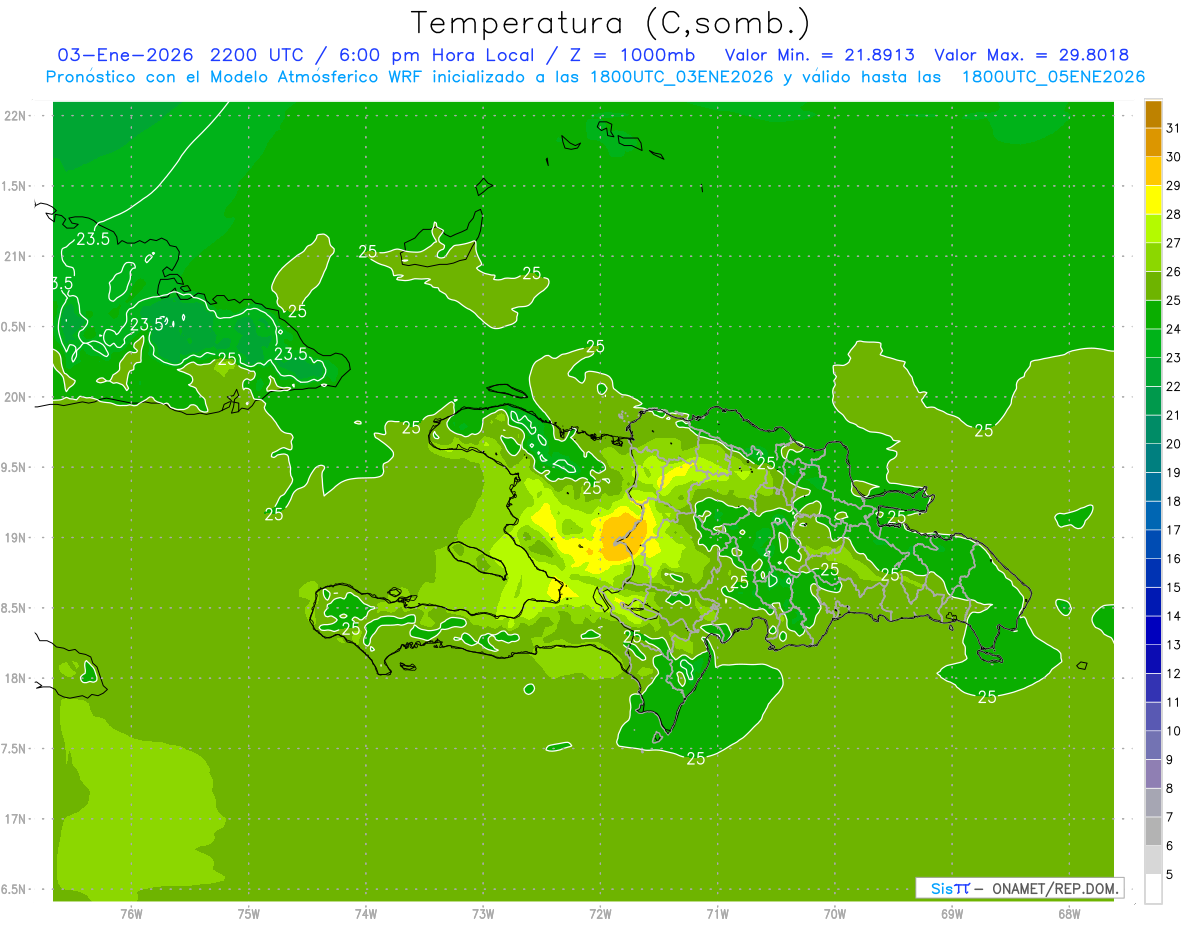This screenshot has width=1200, height=927.
Task: Pick the blue swatch between 16 and 17
Action: pyautogui.click(x=1153, y=544)
